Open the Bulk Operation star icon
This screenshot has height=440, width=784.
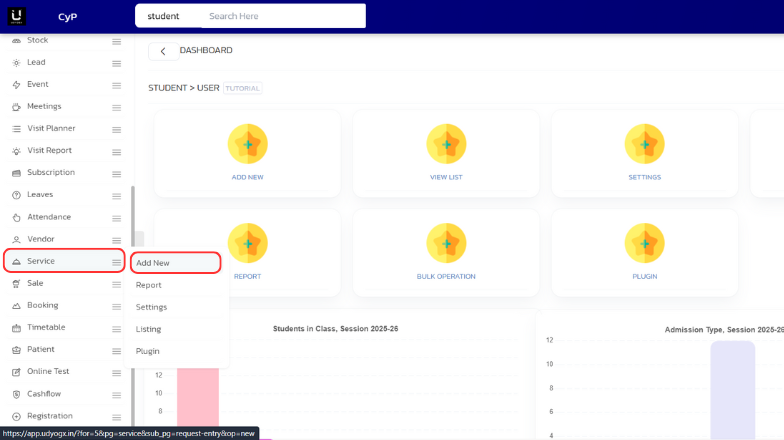[x=446, y=243]
